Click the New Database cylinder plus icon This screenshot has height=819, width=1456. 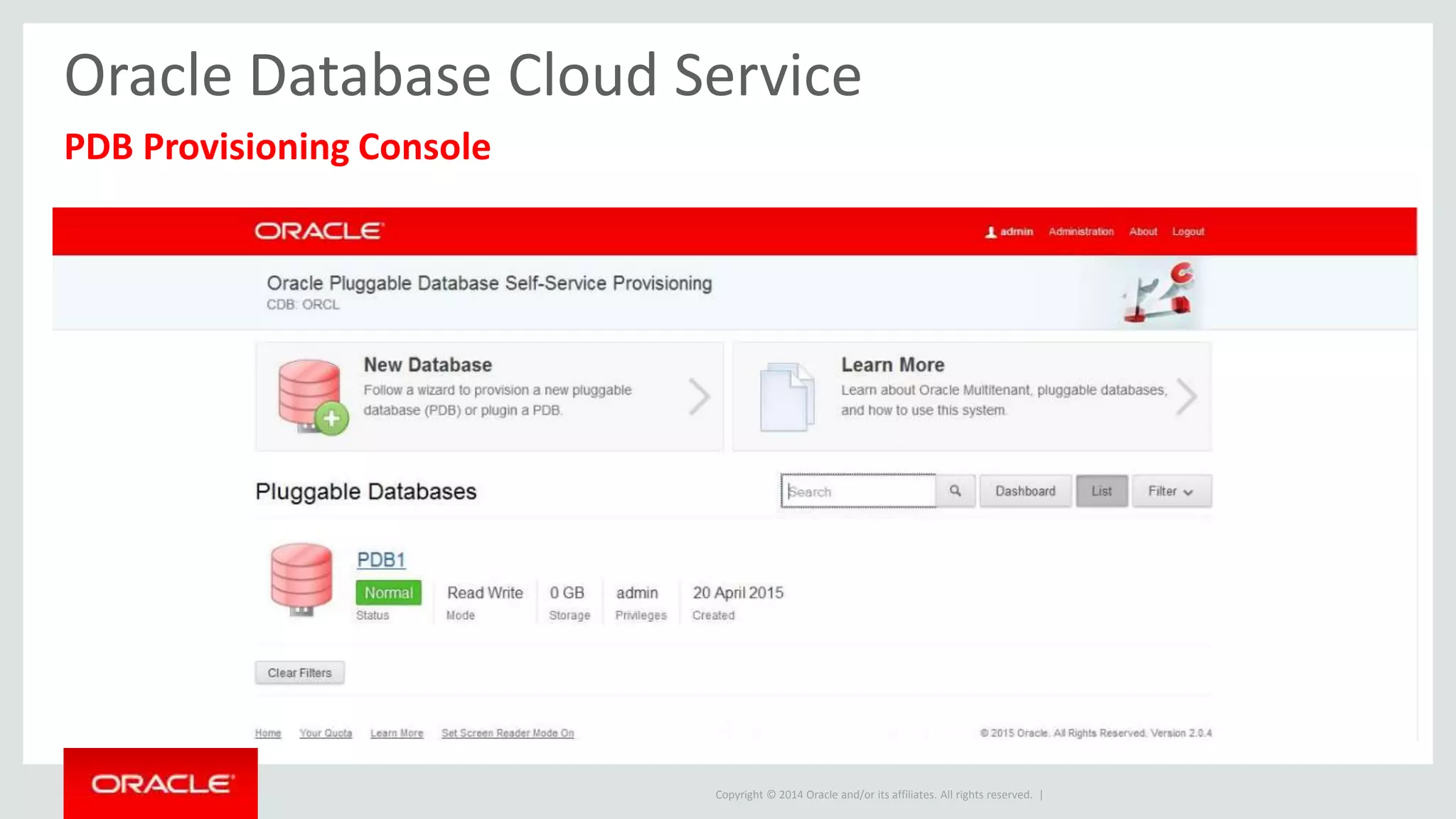tap(313, 397)
